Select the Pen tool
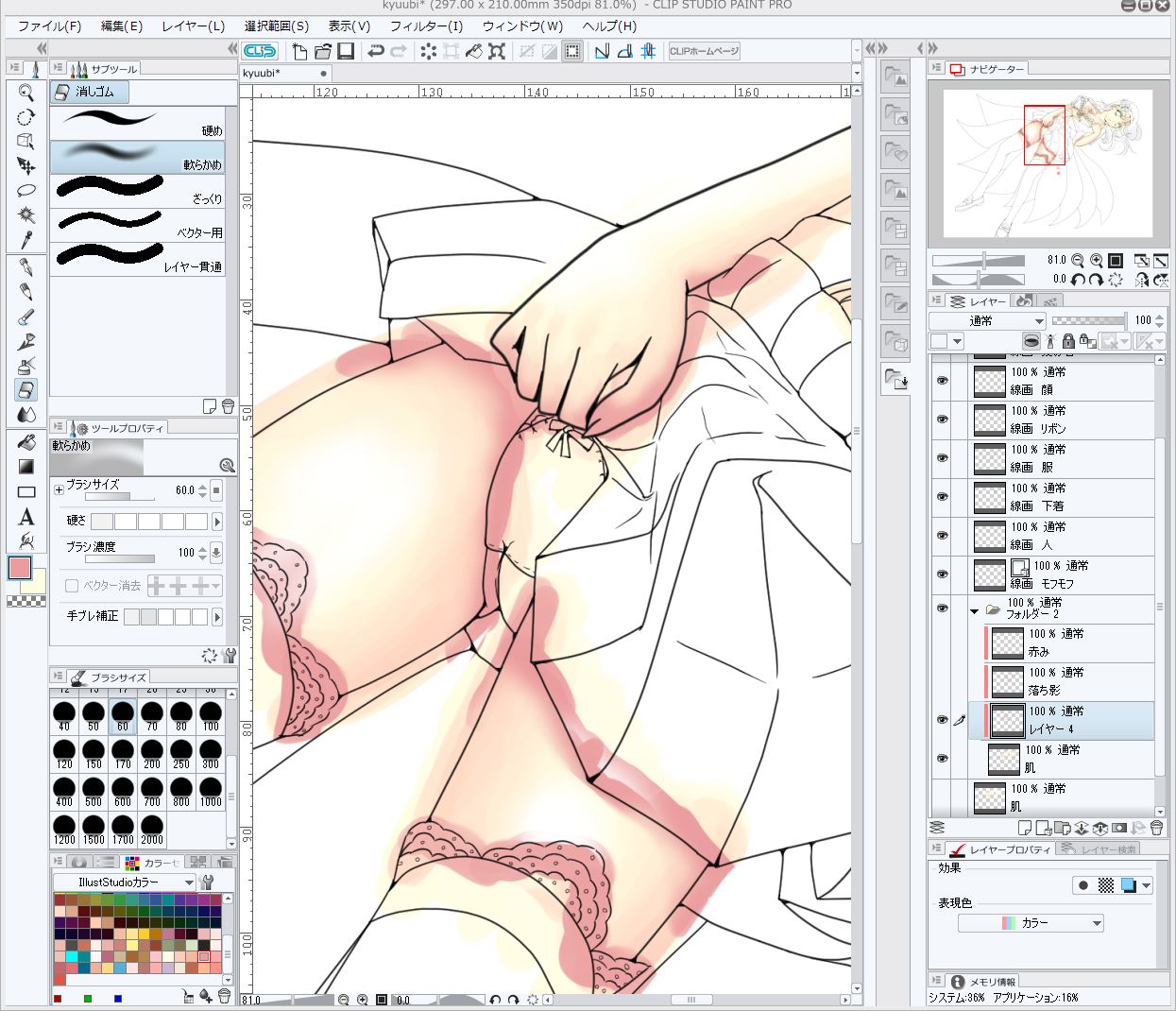 26,267
